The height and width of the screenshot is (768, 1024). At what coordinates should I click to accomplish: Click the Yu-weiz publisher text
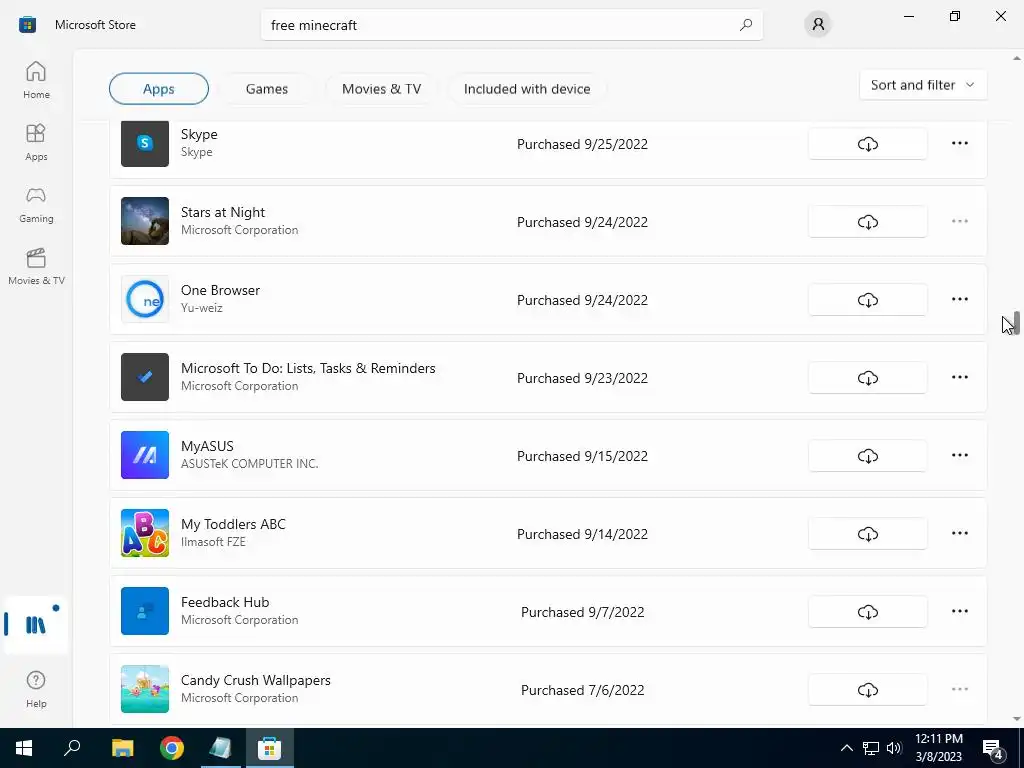click(x=202, y=308)
